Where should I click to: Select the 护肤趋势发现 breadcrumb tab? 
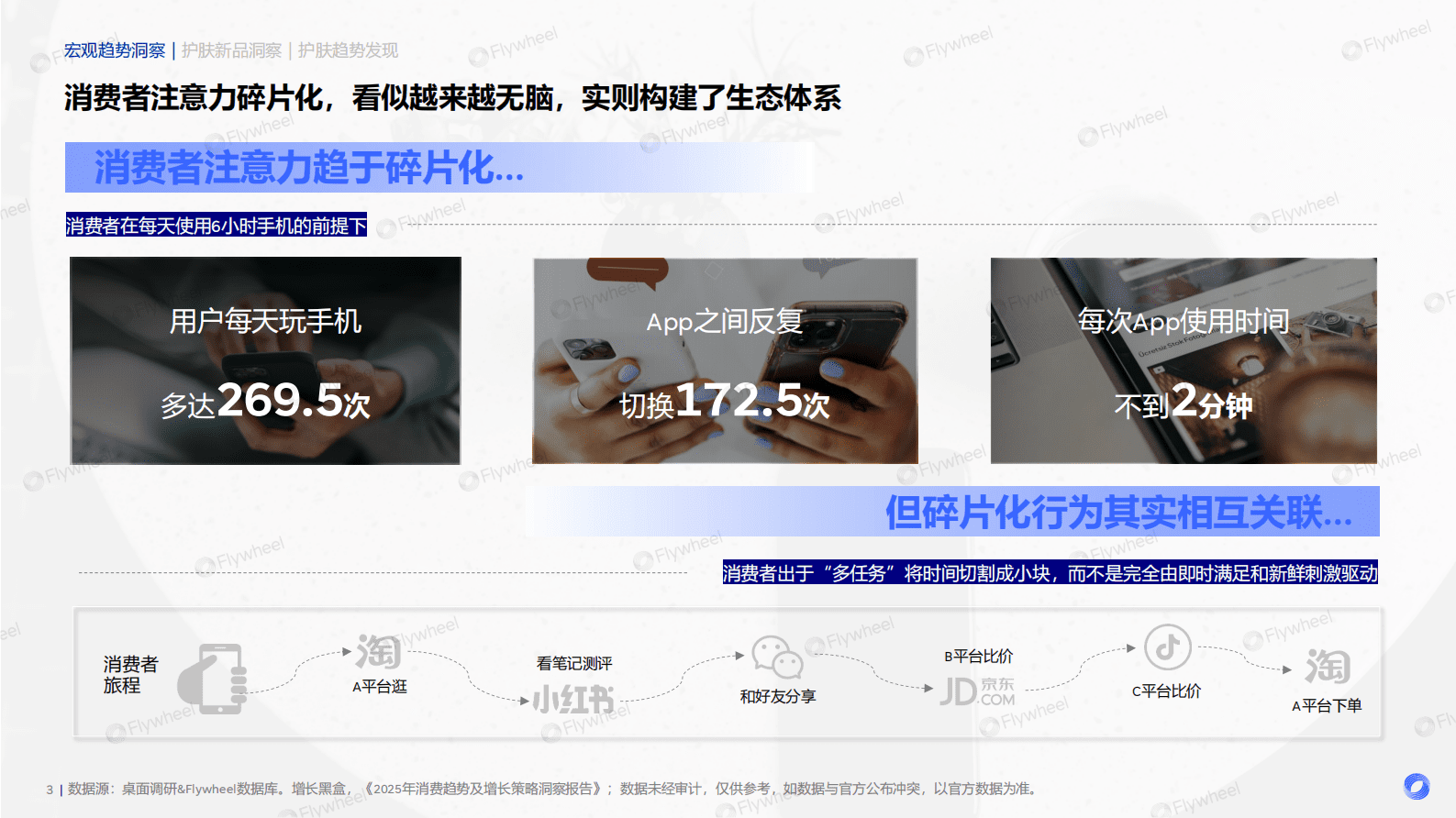coord(348,50)
